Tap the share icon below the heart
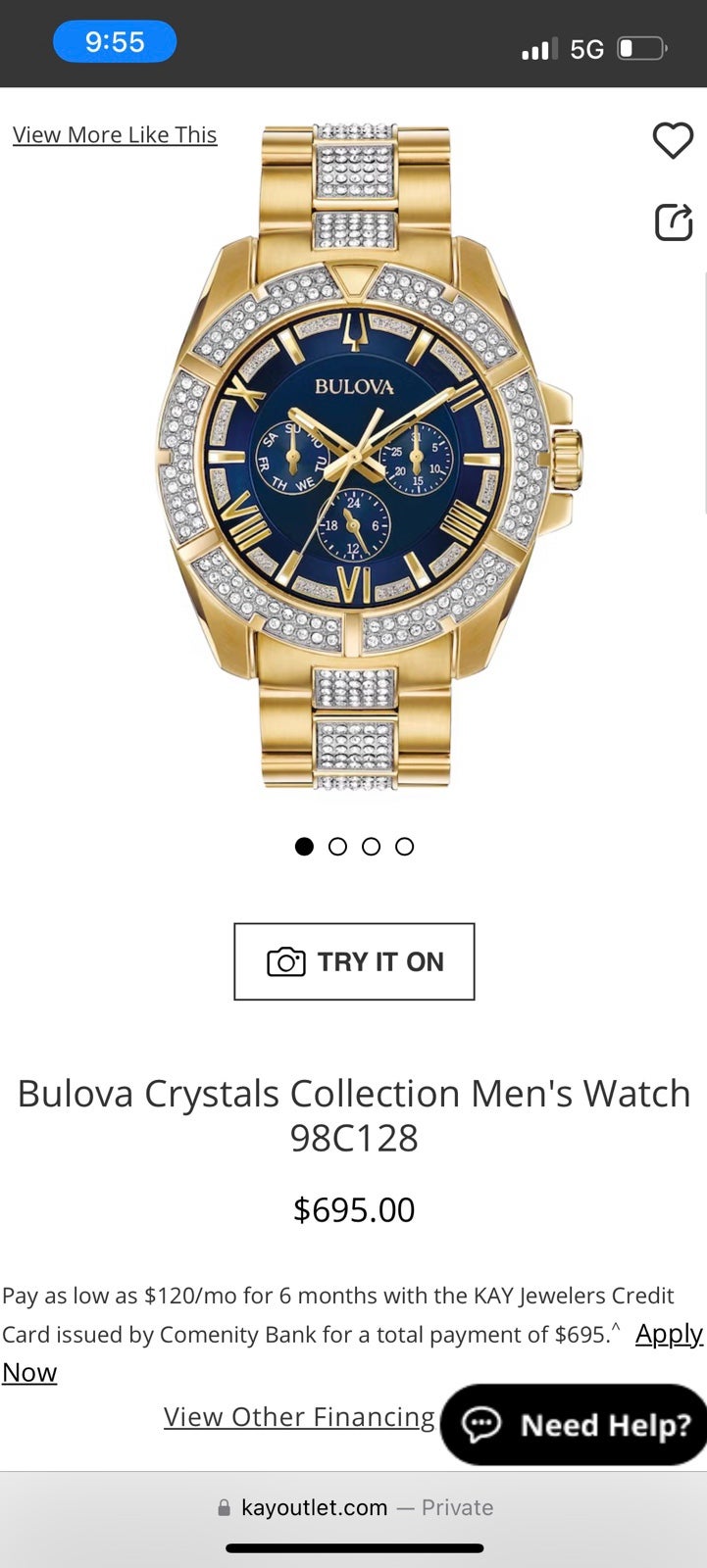This screenshot has width=707, height=1568. tap(674, 221)
